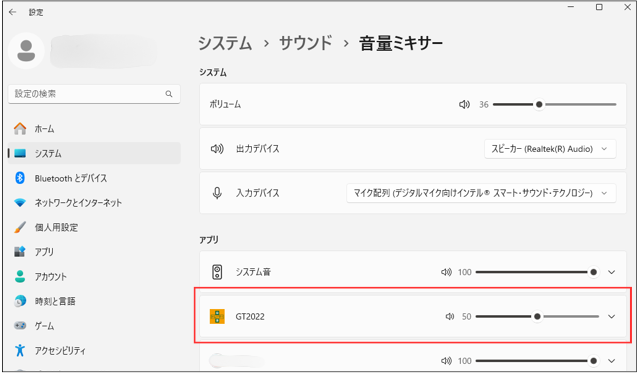Open アプリ in the sidebar

click(94, 252)
